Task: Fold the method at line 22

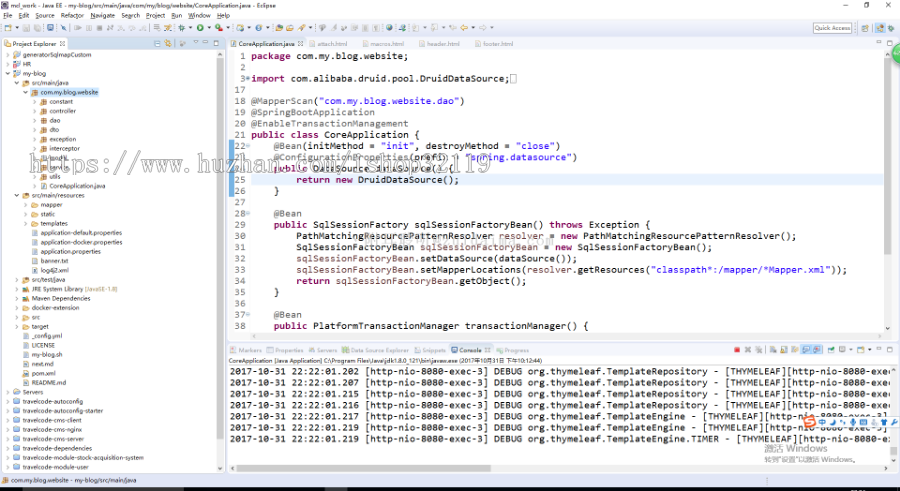Action: point(248,146)
